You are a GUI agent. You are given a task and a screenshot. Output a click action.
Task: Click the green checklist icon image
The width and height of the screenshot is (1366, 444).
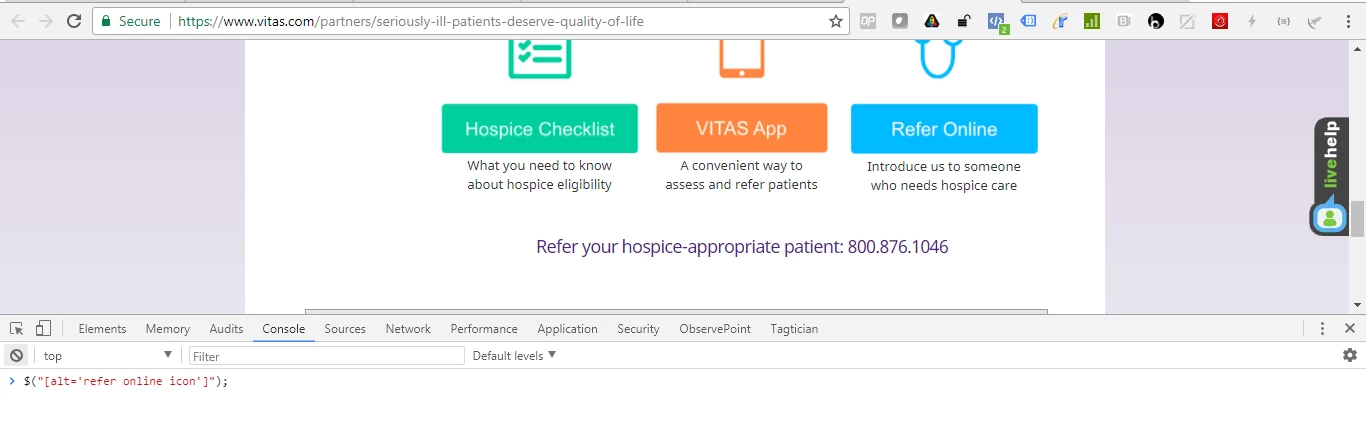click(540, 58)
